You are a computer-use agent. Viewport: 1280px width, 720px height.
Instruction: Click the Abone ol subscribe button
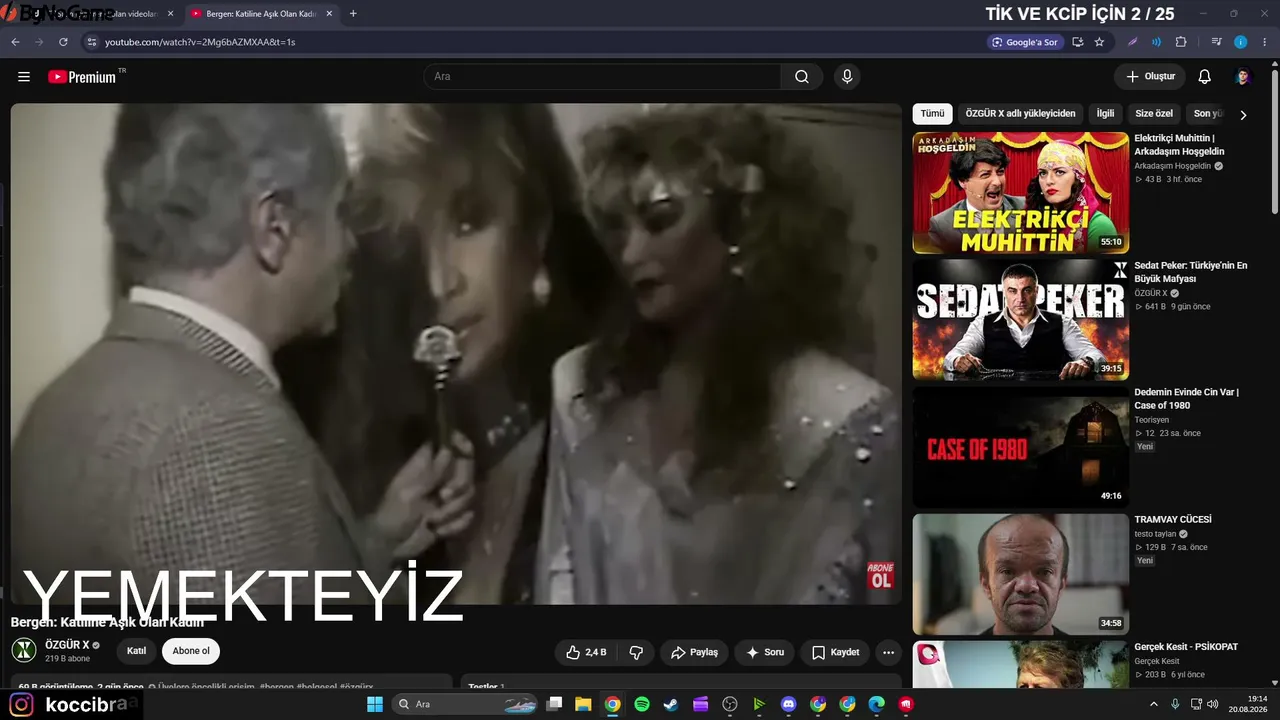[x=191, y=651]
